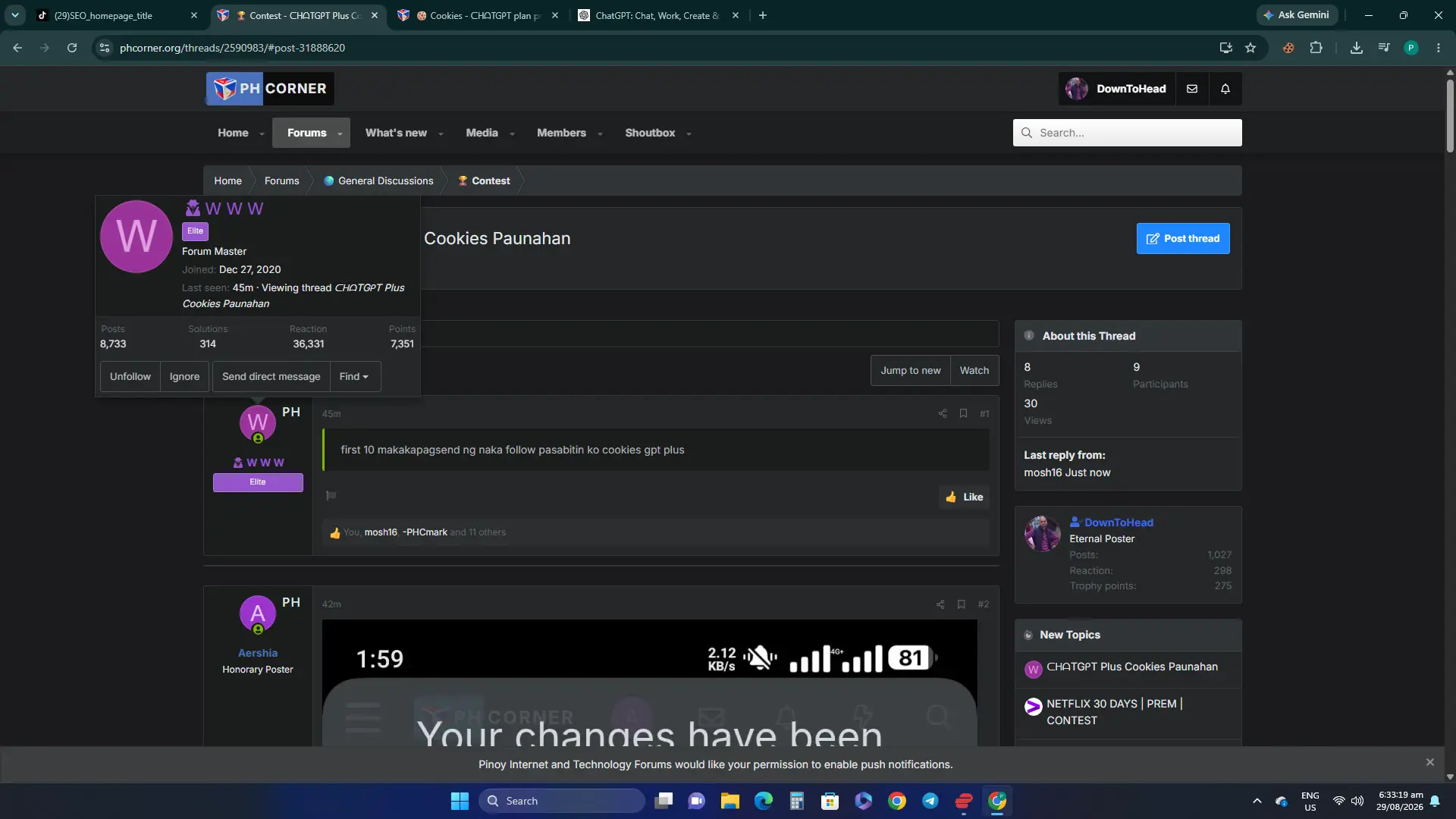Open the Shoutbox nav item
This screenshot has height=819, width=1456.
pyautogui.click(x=650, y=133)
